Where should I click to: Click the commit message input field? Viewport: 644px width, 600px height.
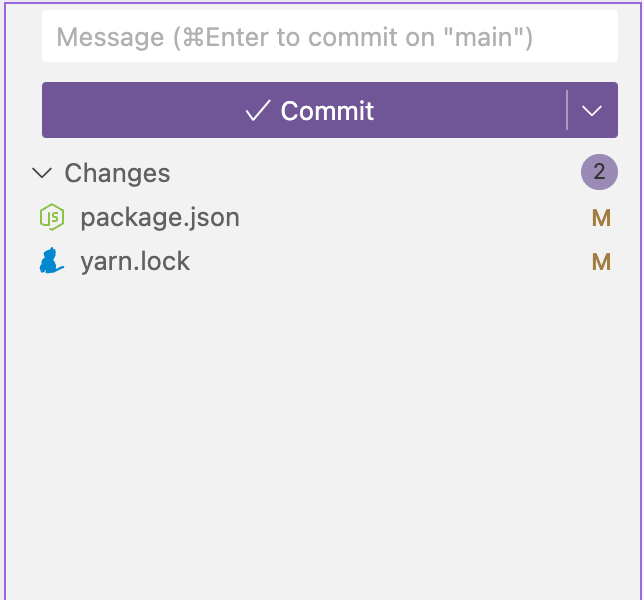click(x=330, y=37)
